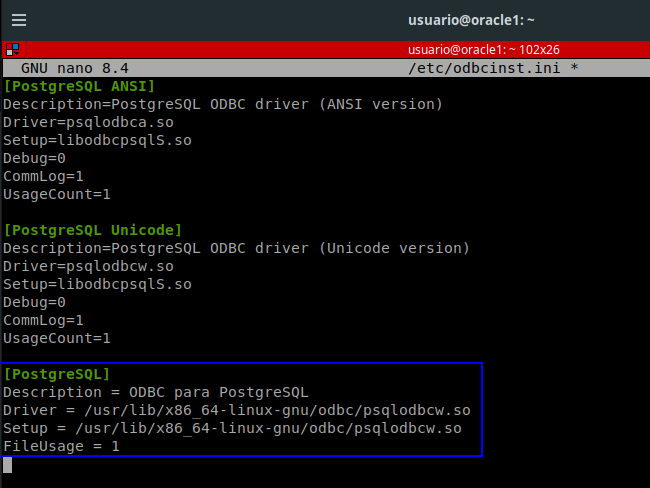
Task: Click the /etc/odbcinst.ini file name
Action: coord(484,68)
